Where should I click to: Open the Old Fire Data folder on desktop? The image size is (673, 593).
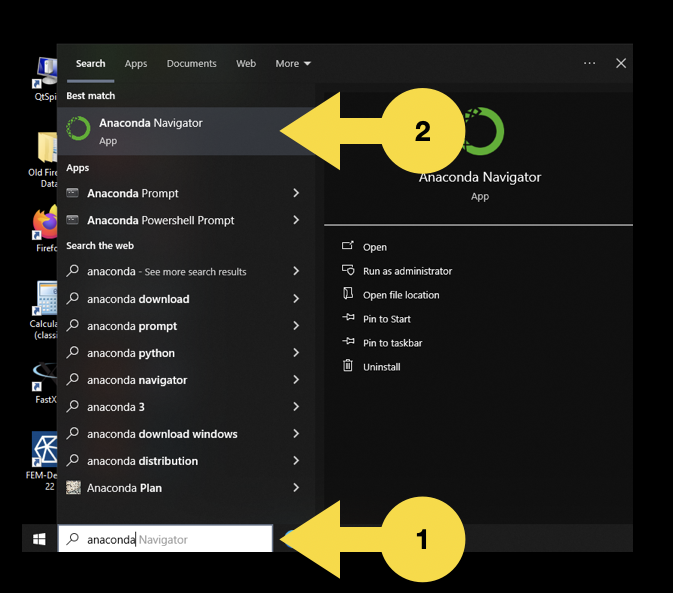click(43, 160)
